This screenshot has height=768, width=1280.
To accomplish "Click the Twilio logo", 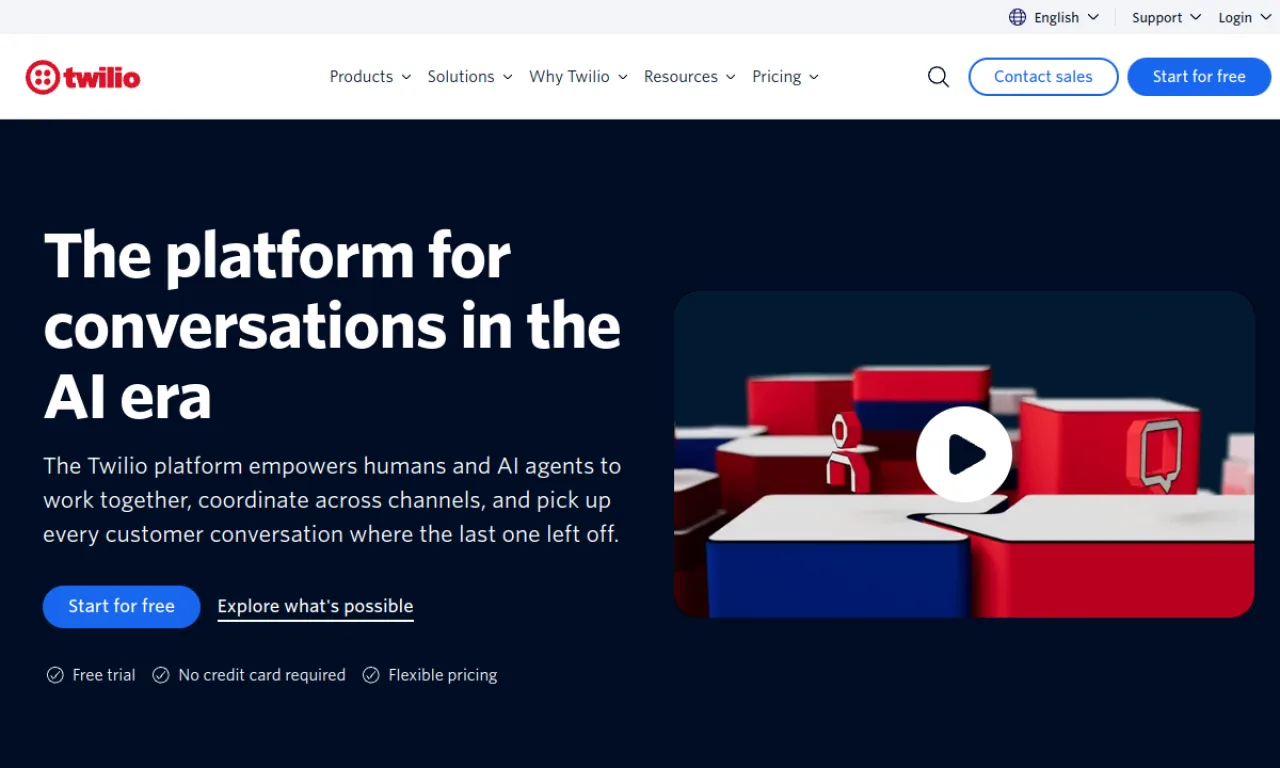I will [x=83, y=77].
